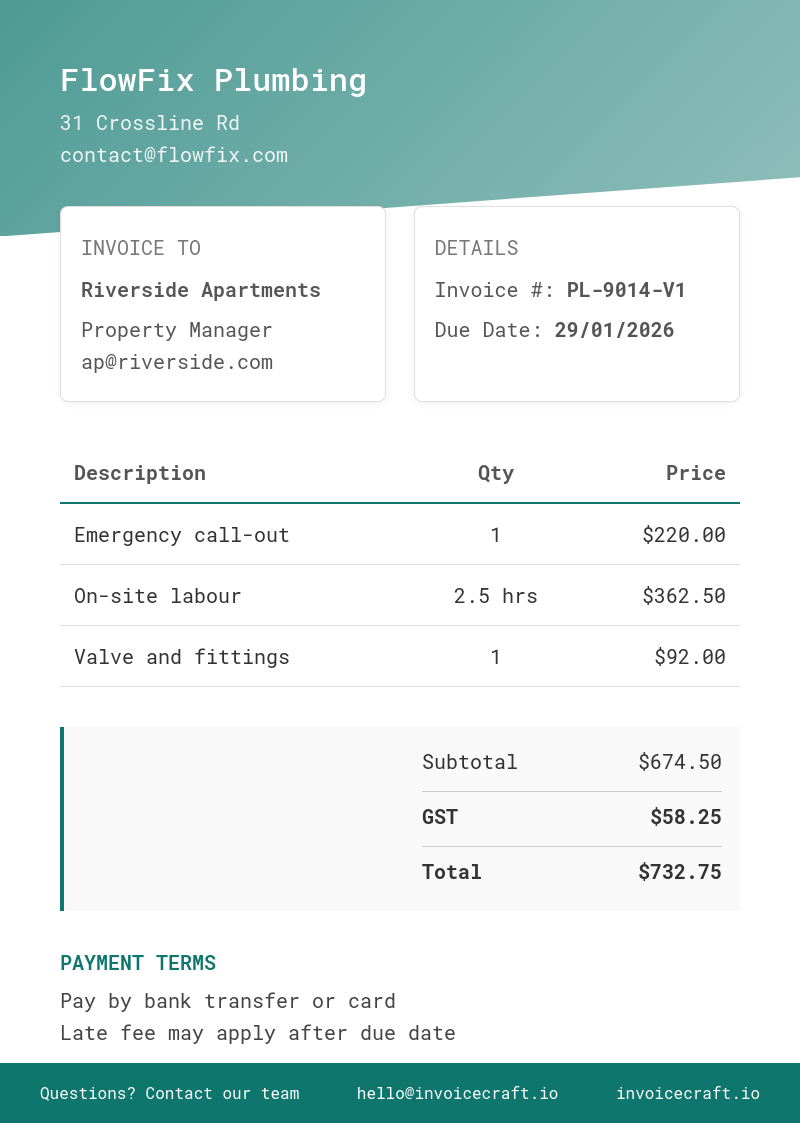This screenshot has height=1123, width=800.
Task: Select the Valve and fittings row
Action: point(400,657)
